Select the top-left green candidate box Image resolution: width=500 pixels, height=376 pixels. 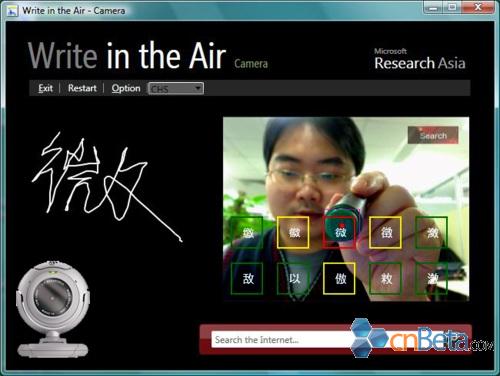click(247, 232)
